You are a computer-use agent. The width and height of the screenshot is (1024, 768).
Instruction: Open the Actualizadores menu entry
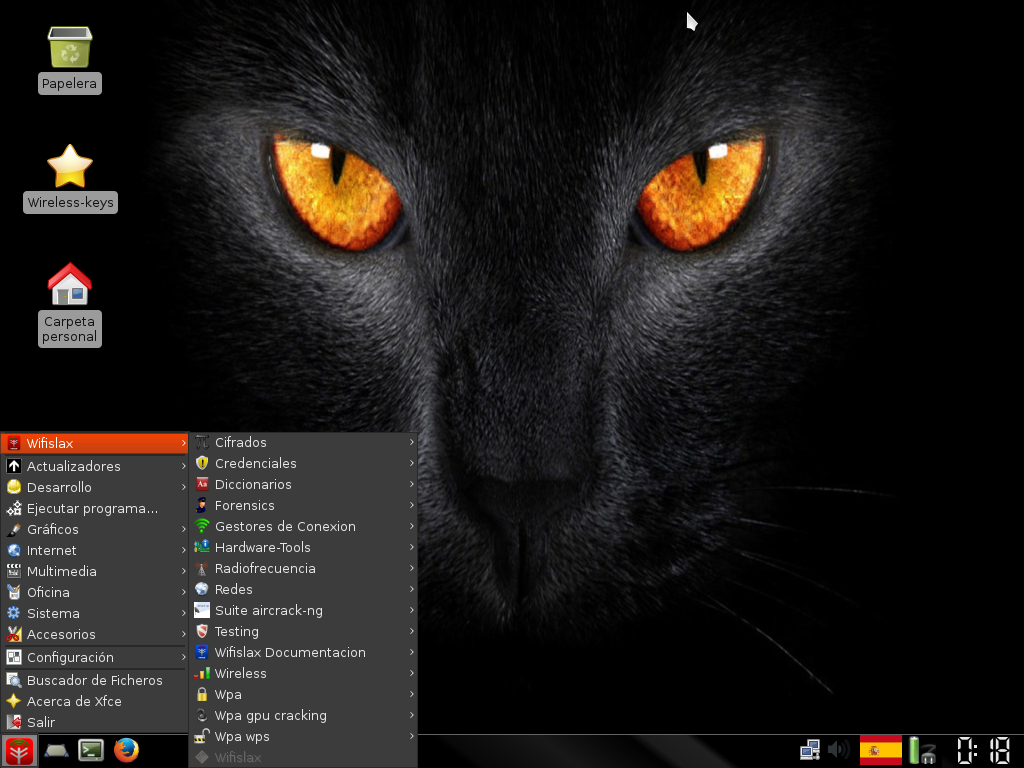point(95,466)
